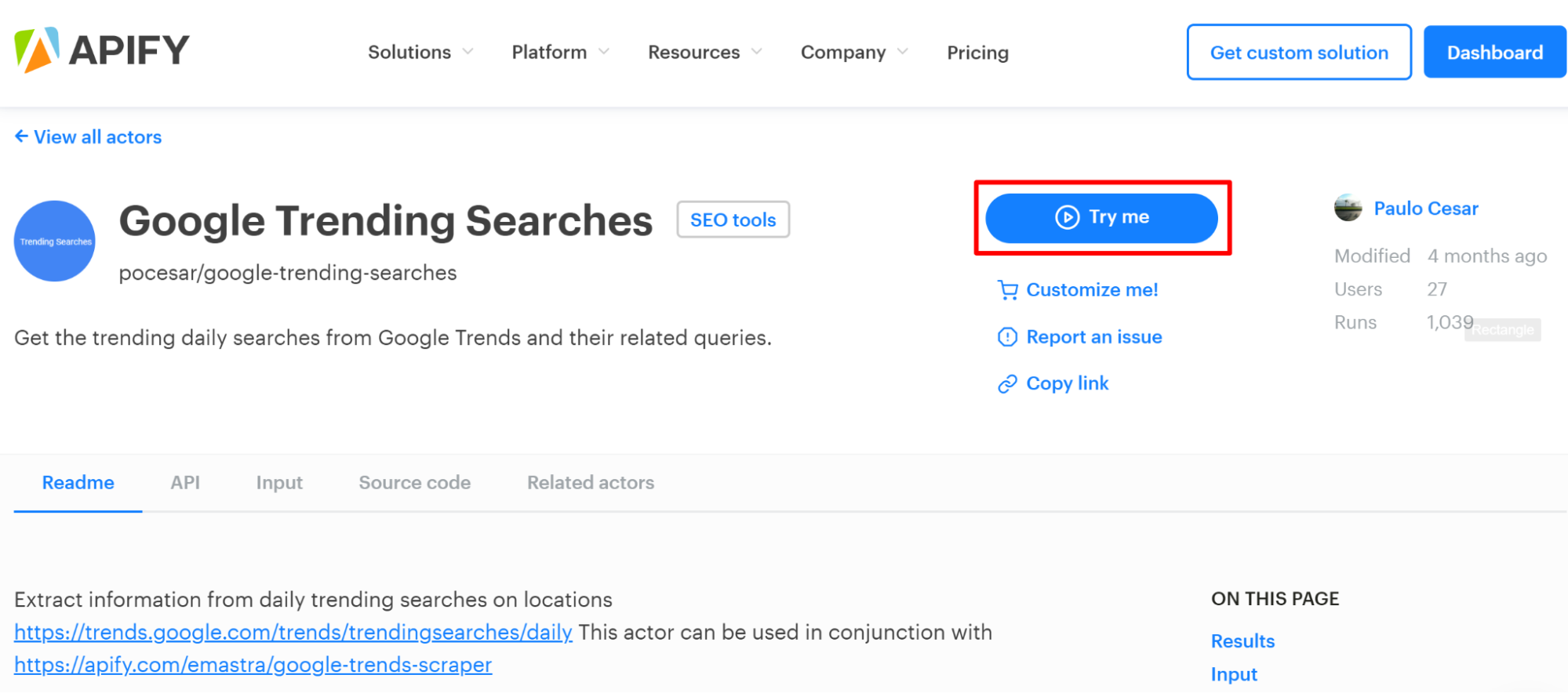Click the pocesar/google-trending-searches actor path
This screenshot has width=1568, height=693.
tap(288, 273)
